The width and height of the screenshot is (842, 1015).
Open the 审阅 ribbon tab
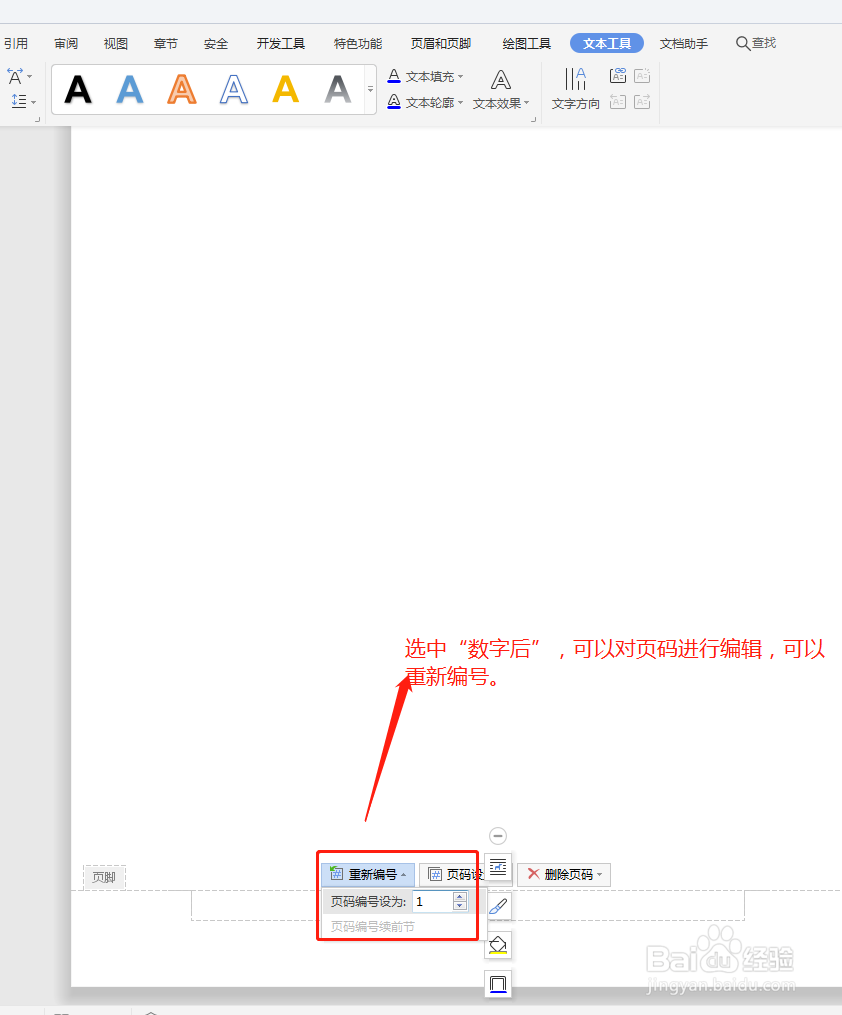pyautogui.click(x=65, y=43)
